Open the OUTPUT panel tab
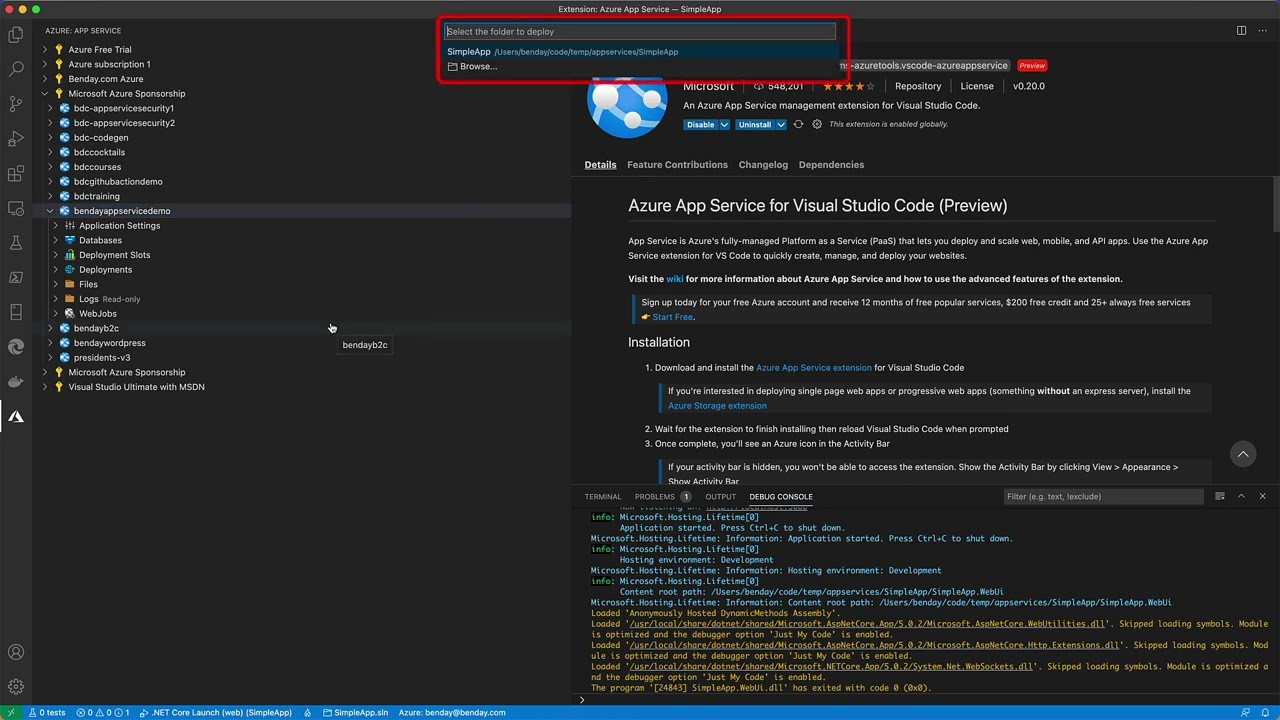The height and width of the screenshot is (720, 1280). [720, 497]
